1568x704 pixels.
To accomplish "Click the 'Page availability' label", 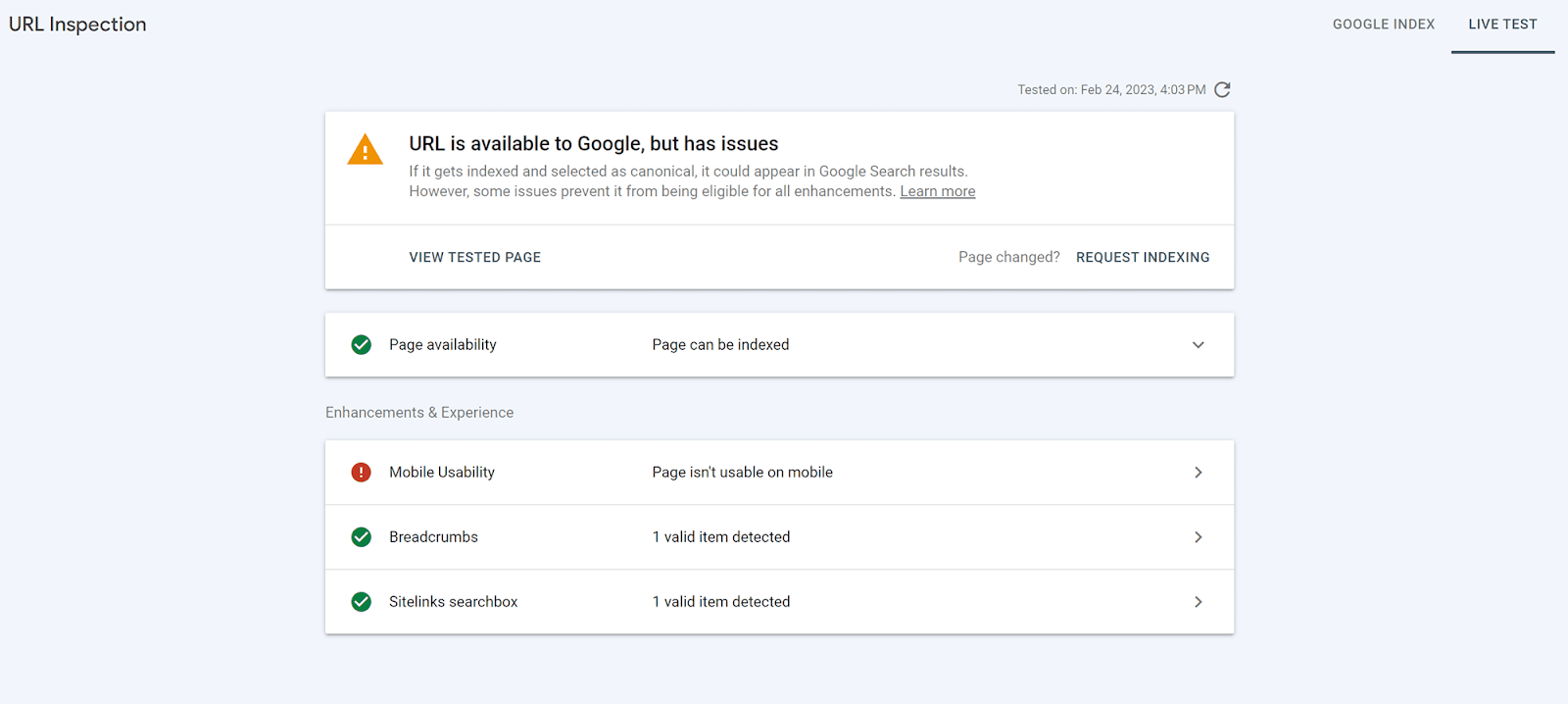I will [x=443, y=344].
